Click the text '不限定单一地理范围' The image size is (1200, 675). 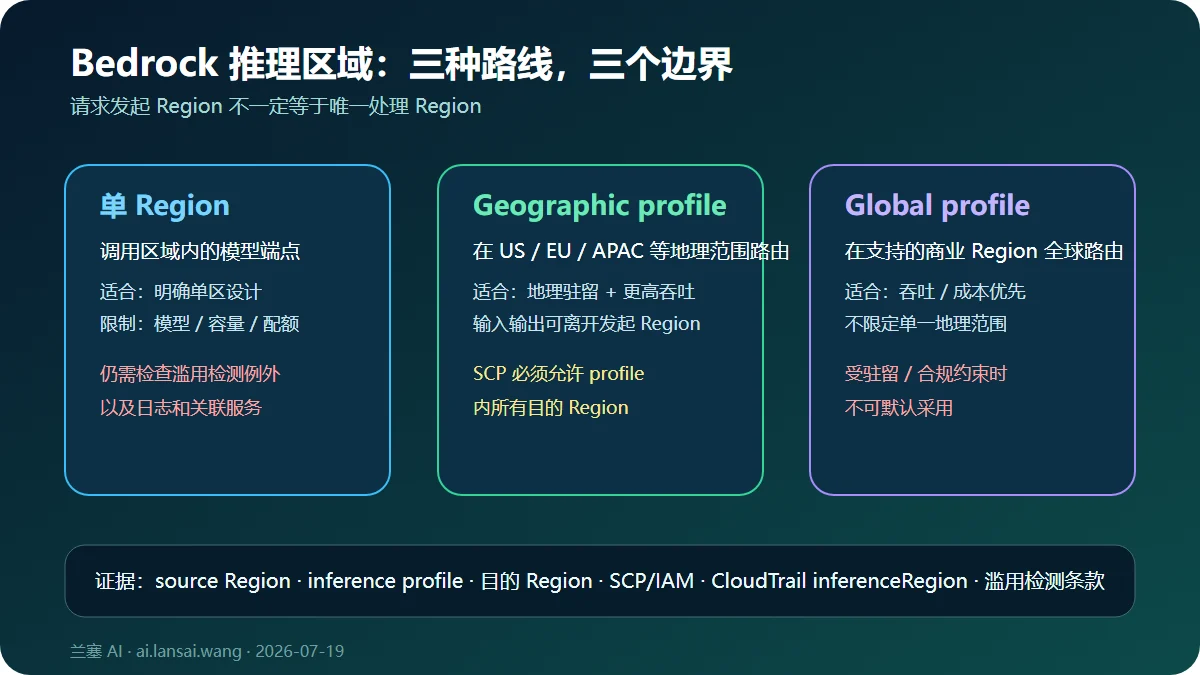[x=925, y=324]
